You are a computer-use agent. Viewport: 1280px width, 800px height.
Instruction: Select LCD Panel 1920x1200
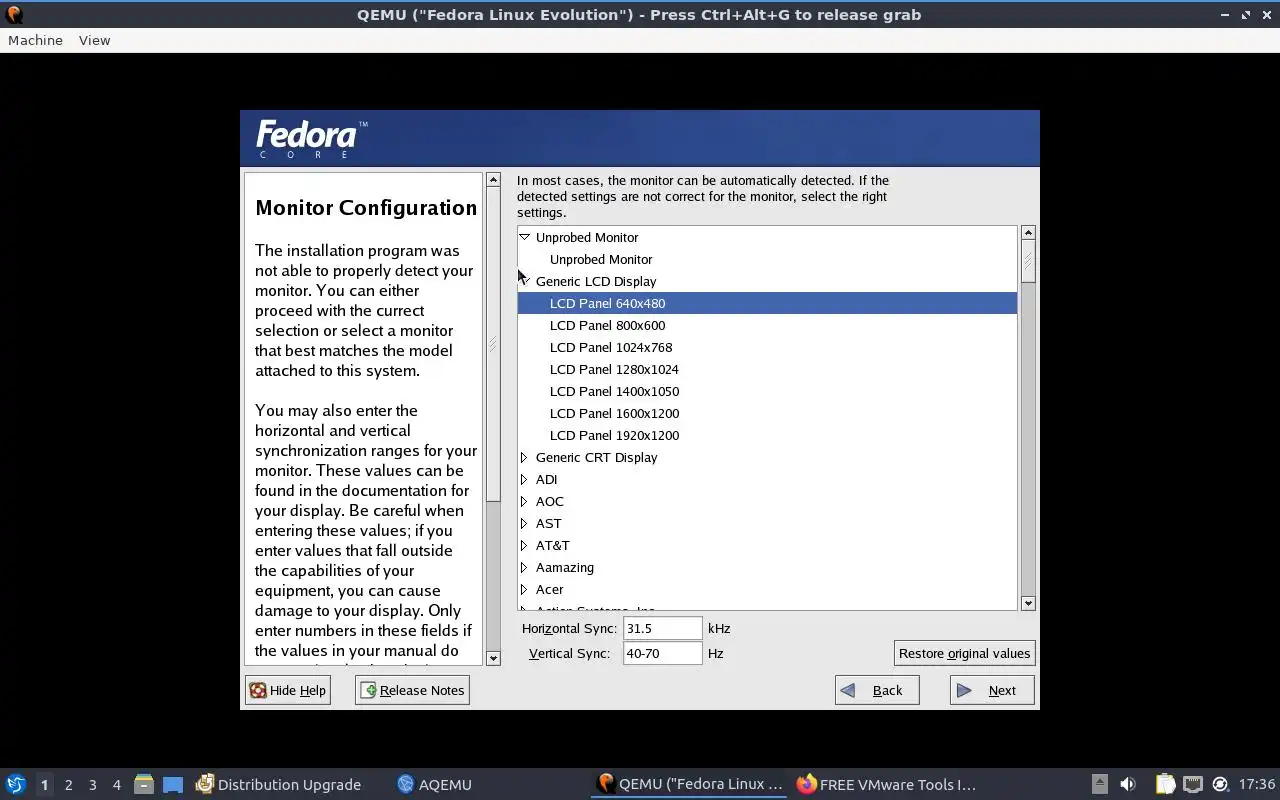click(x=767, y=435)
